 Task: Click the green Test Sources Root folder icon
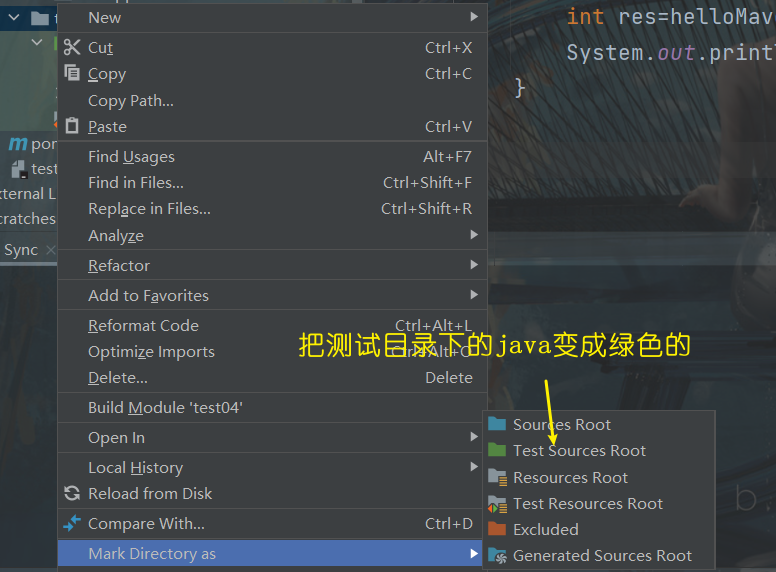pos(497,450)
